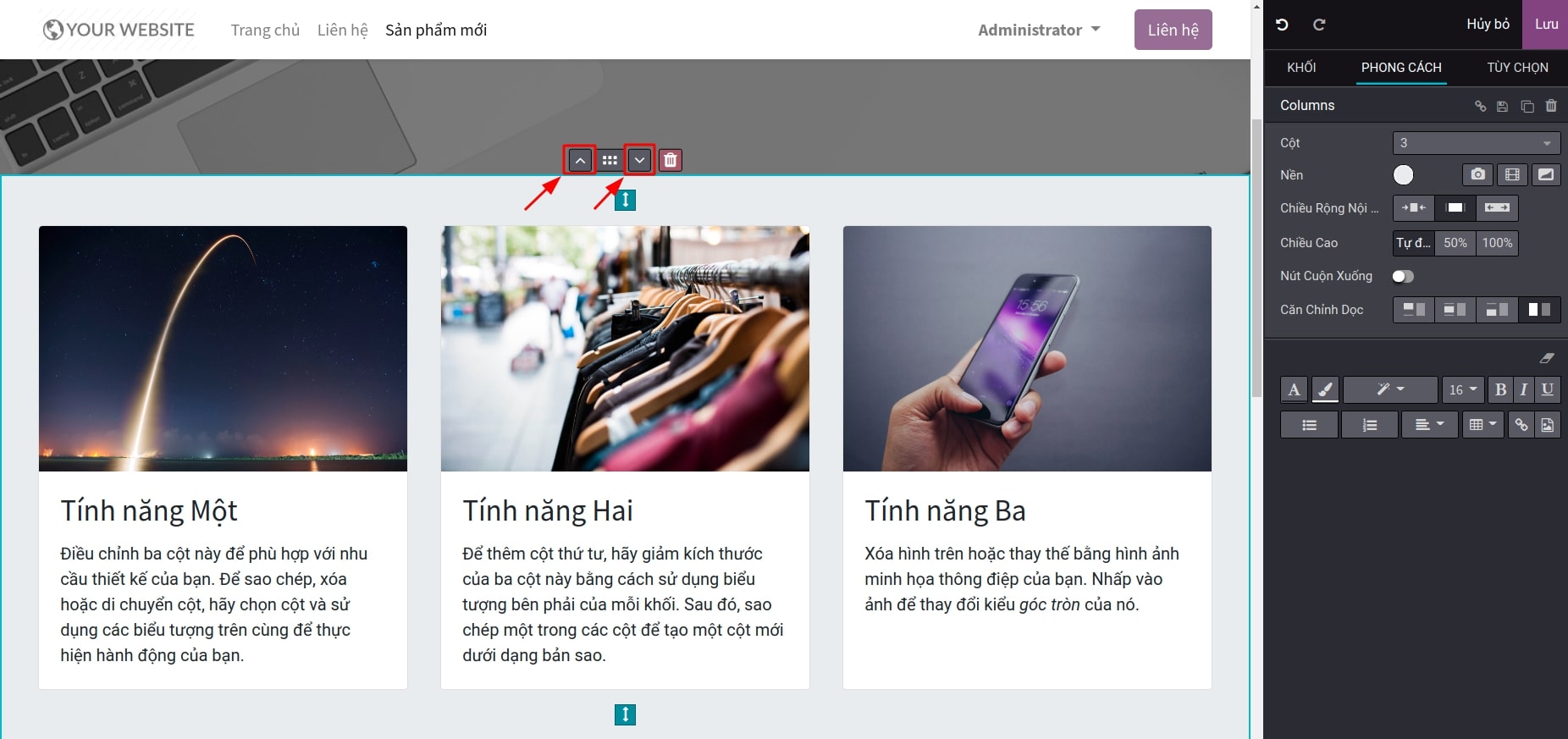Duplicate the Columns block with the copy icon

[x=1527, y=107]
